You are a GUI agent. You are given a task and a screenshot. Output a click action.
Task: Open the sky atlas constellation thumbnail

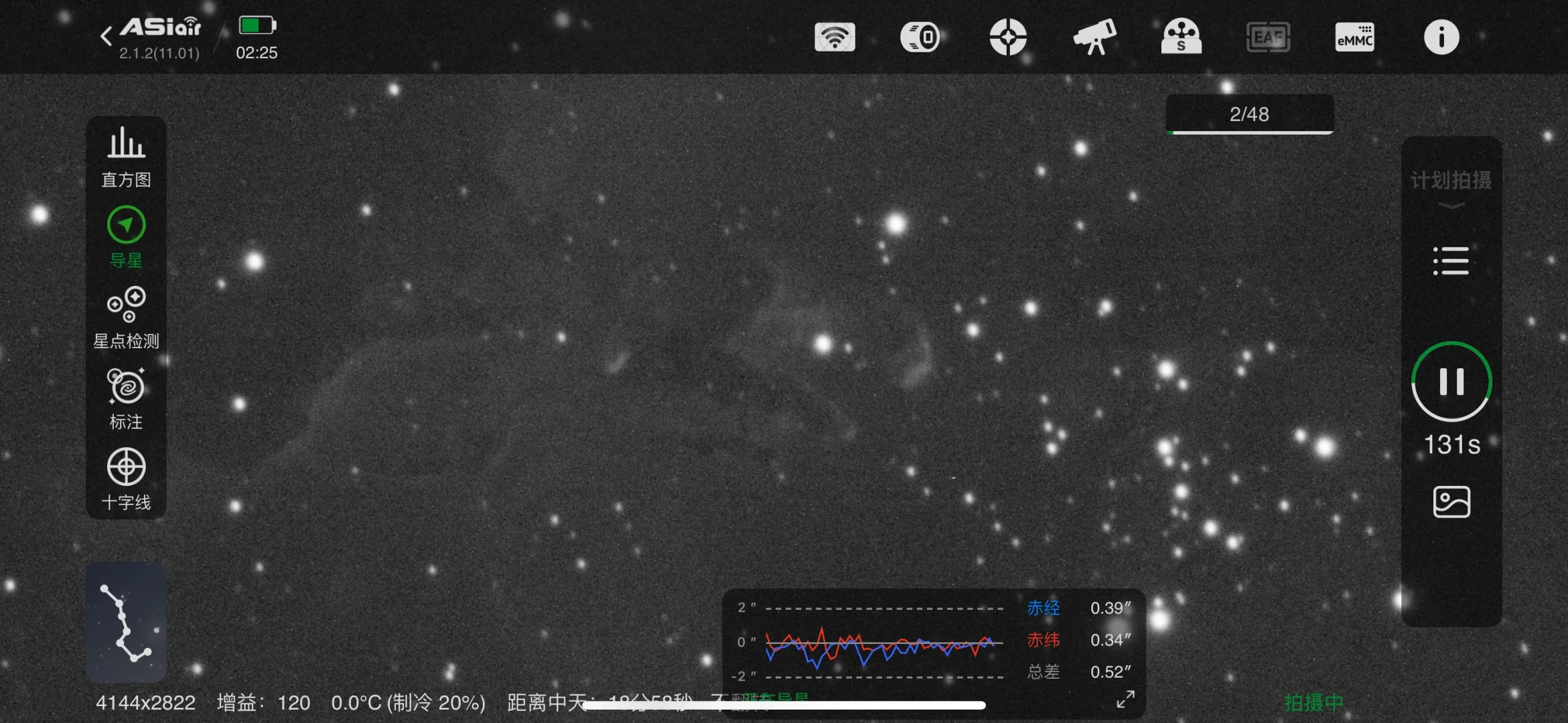126,621
